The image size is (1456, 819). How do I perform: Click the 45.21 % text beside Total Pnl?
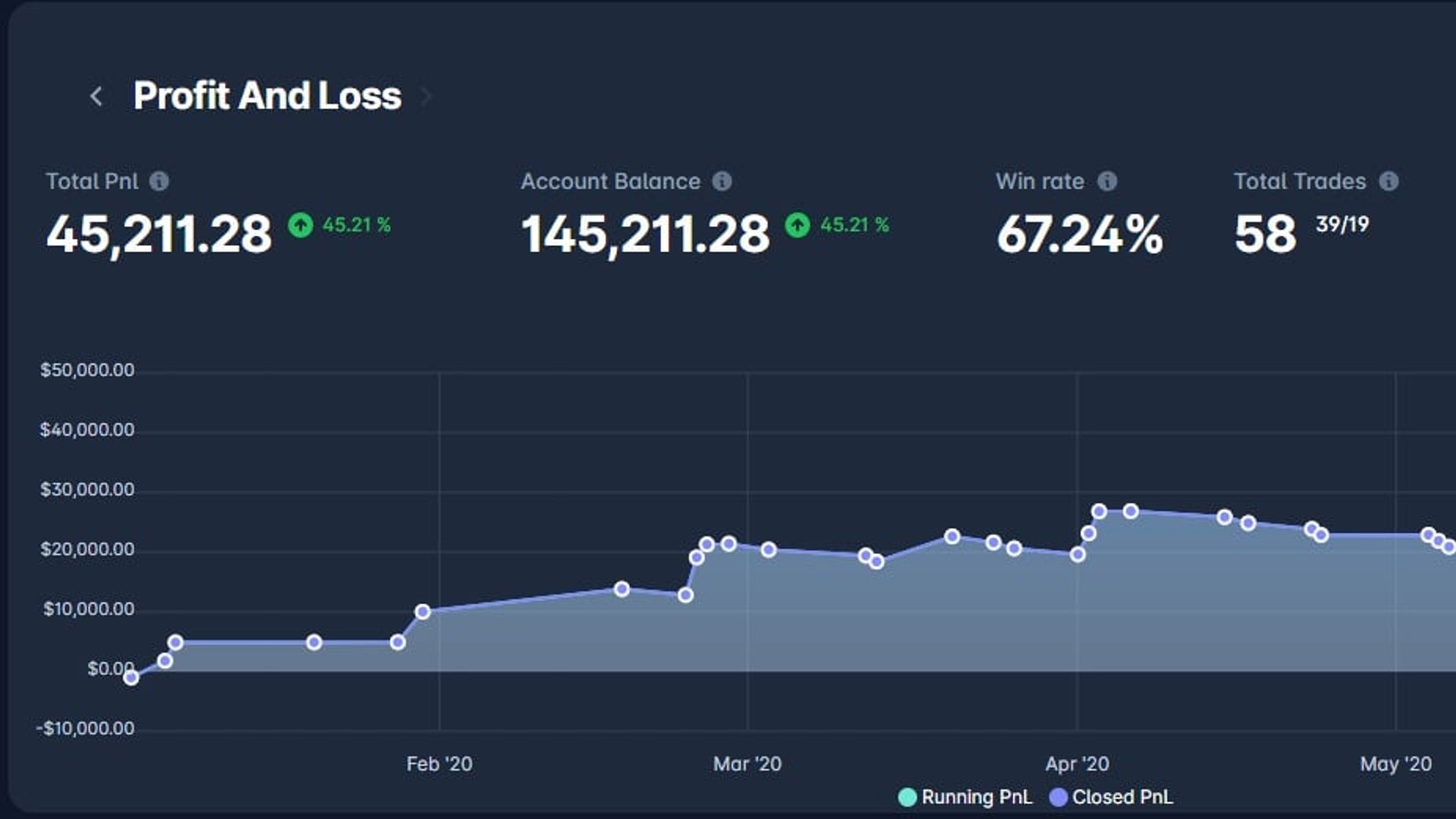(x=357, y=225)
